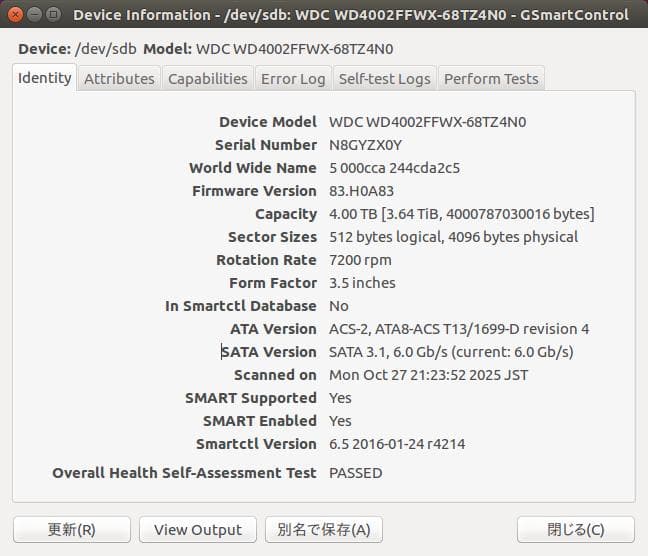The image size is (648, 556).
Task: Click the form factor 3.5 inches
Action: (x=362, y=283)
